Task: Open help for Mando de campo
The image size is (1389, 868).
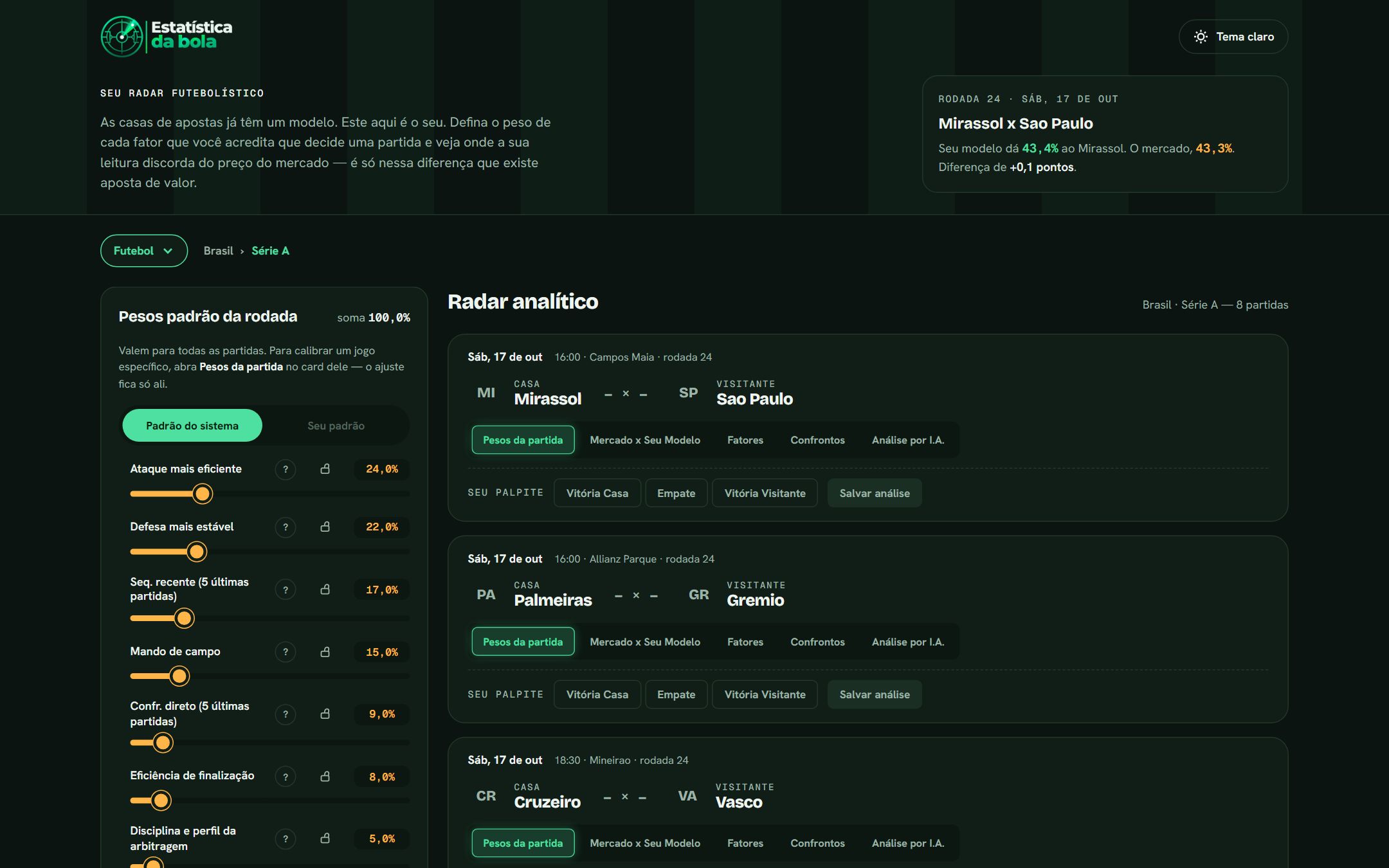Action: (x=286, y=652)
